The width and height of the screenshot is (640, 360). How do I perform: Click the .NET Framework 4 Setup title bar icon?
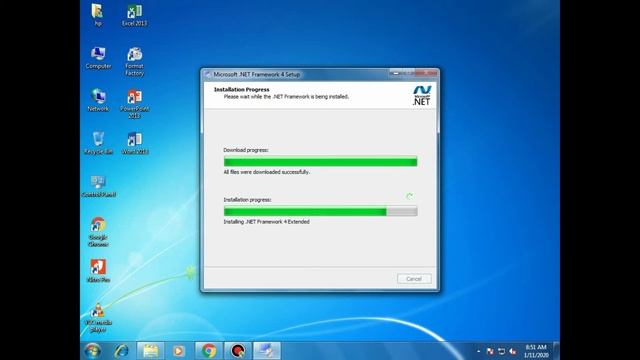pyautogui.click(x=207, y=74)
